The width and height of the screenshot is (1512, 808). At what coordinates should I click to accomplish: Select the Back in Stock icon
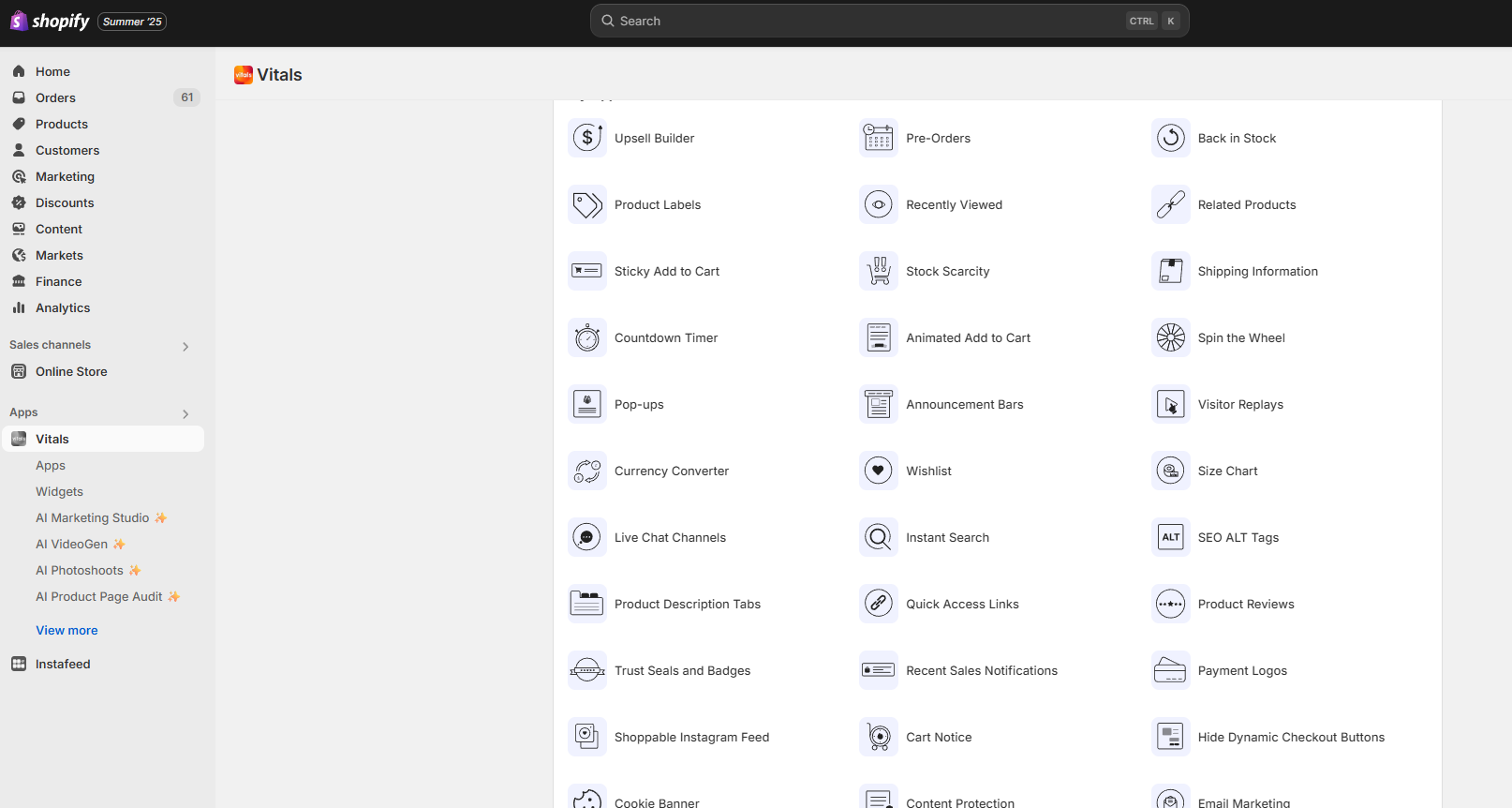[x=1171, y=138]
